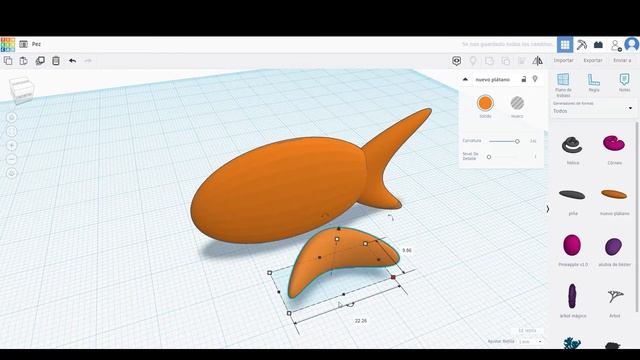The height and width of the screenshot is (360, 640).
Task: Click the Nivel de Detalle slider handle
Action: pyautogui.click(x=489, y=157)
